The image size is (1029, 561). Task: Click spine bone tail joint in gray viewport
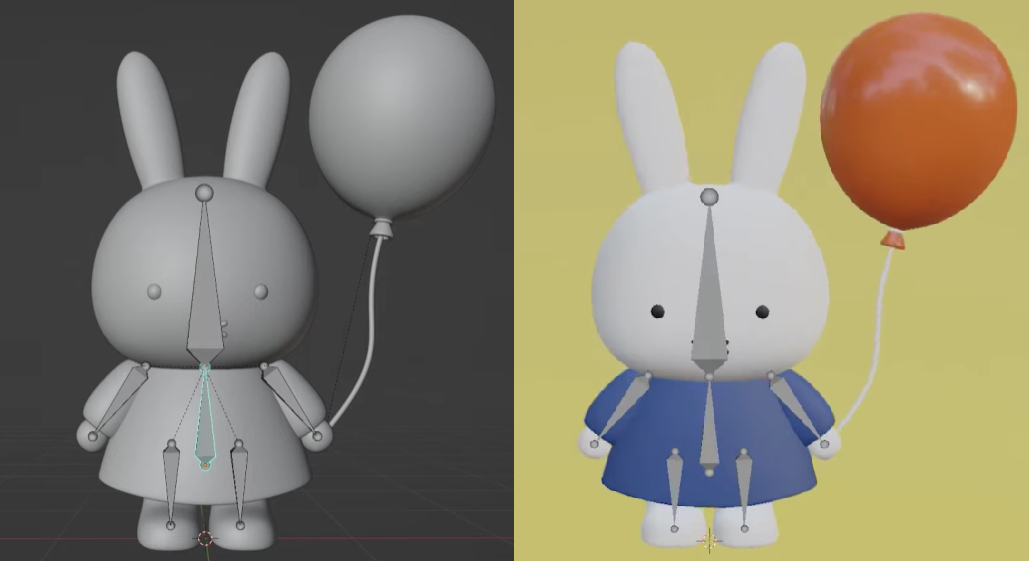[x=205, y=465]
